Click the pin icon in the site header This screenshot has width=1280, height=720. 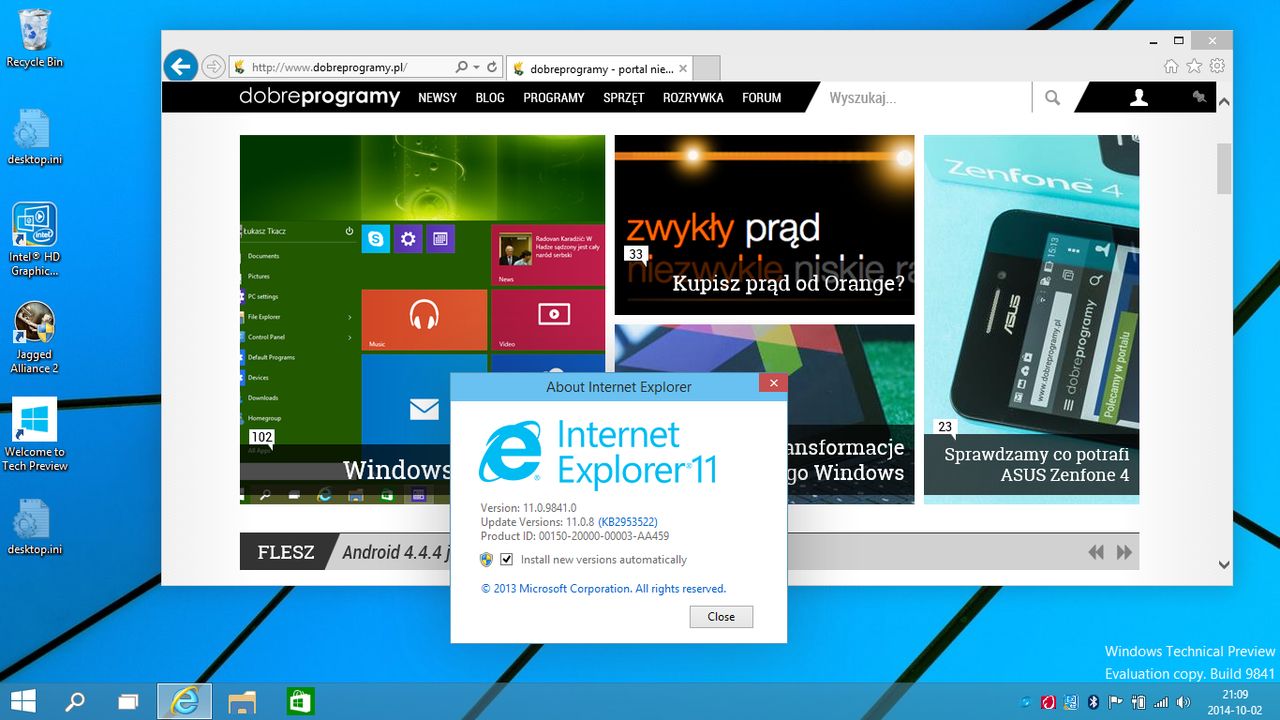click(x=1199, y=97)
